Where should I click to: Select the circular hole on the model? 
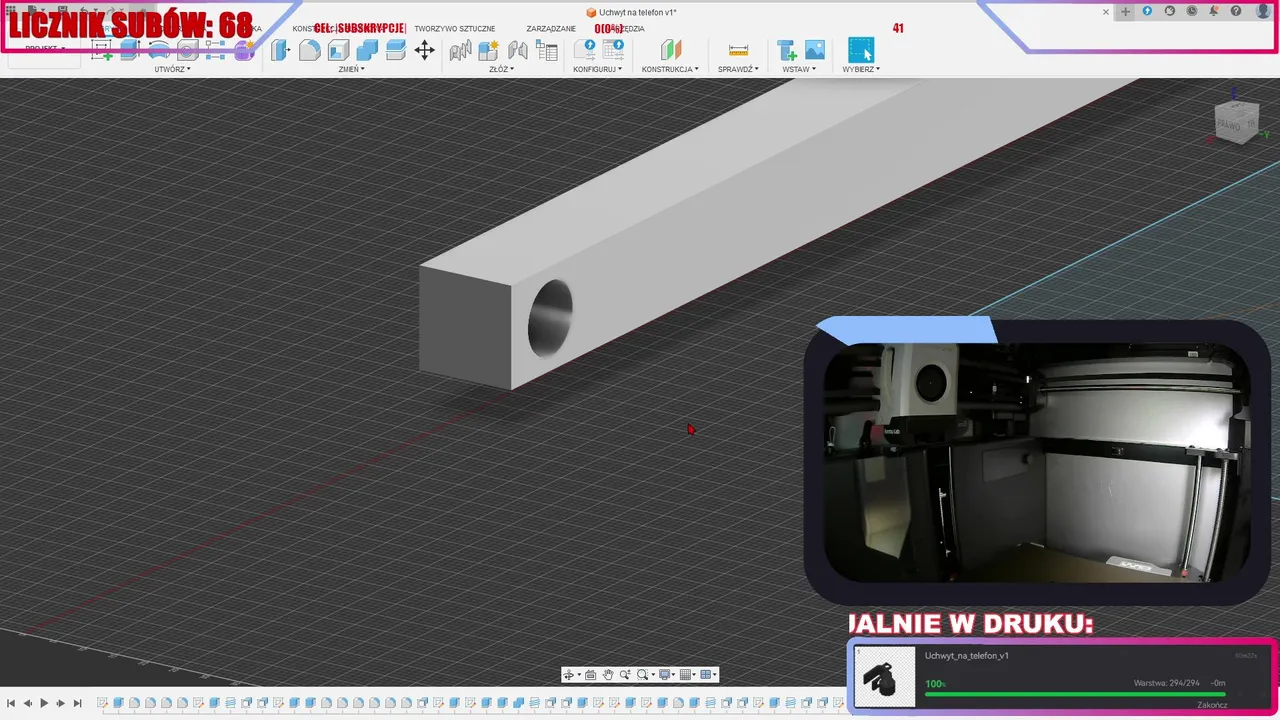point(550,318)
